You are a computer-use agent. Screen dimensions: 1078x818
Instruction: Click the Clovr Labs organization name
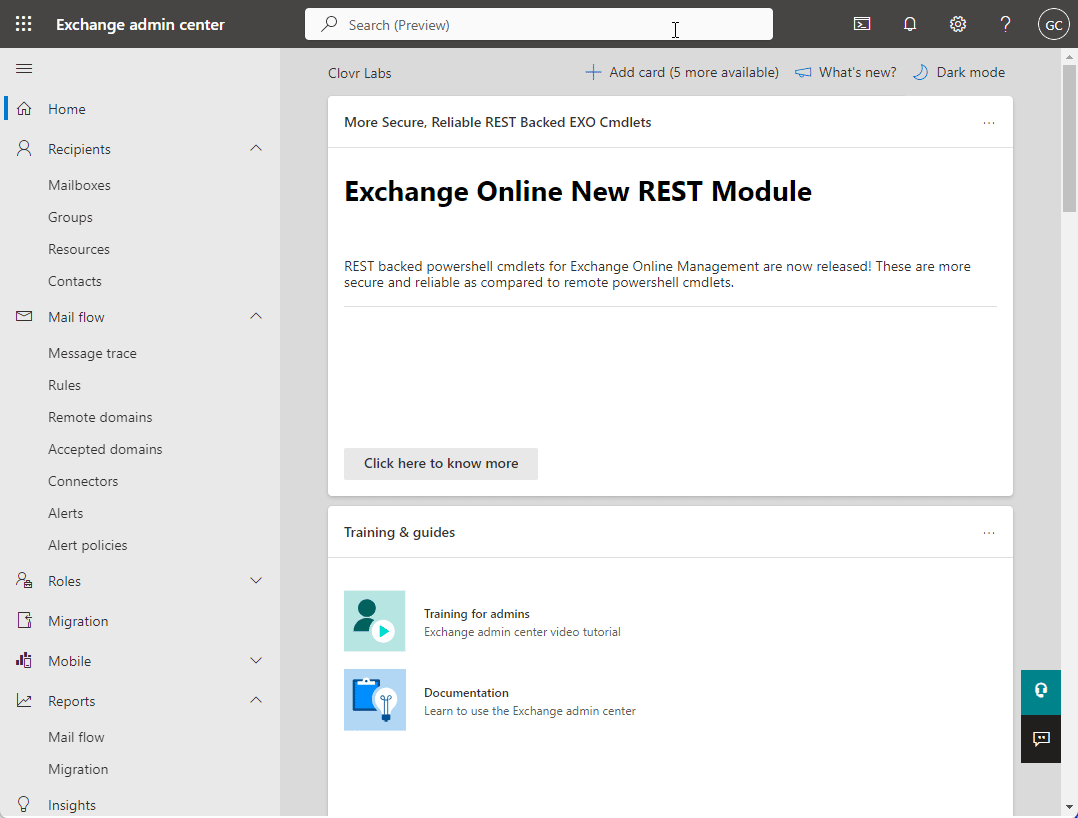click(360, 73)
